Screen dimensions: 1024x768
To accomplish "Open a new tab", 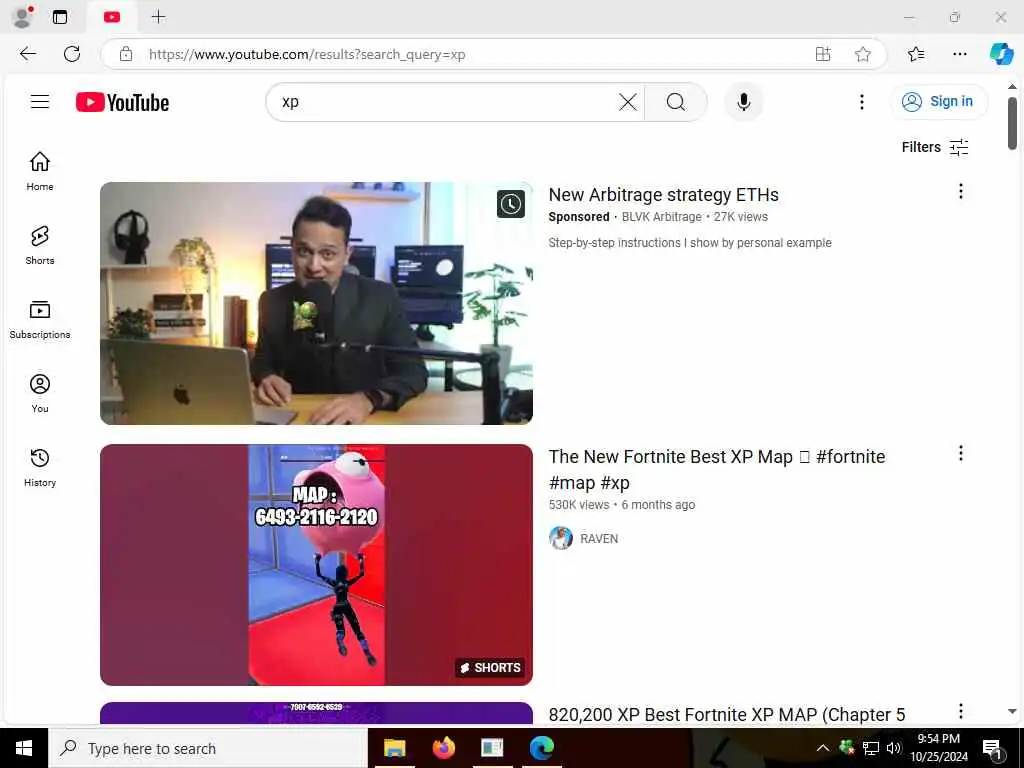I will coord(159,17).
